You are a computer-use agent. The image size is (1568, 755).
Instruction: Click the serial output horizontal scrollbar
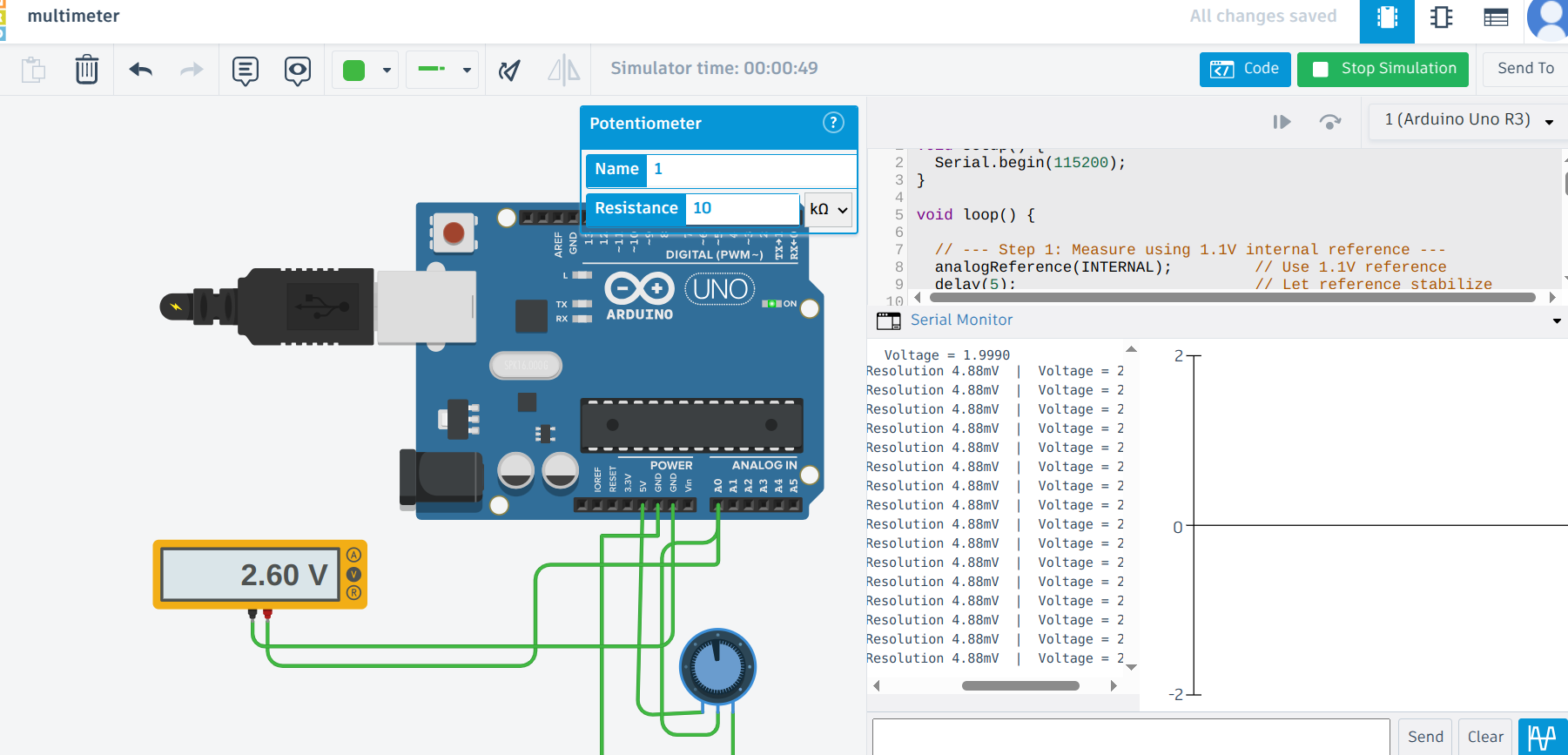[1020, 686]
